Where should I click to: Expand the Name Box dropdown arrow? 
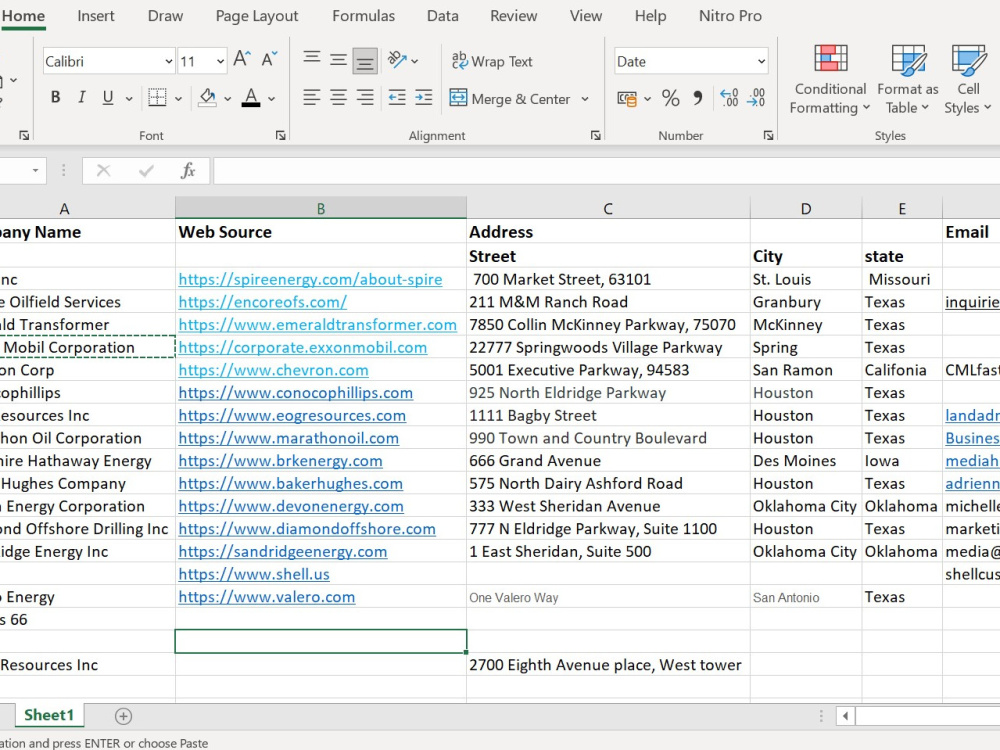pyautogui.click(x=35, y=170)
